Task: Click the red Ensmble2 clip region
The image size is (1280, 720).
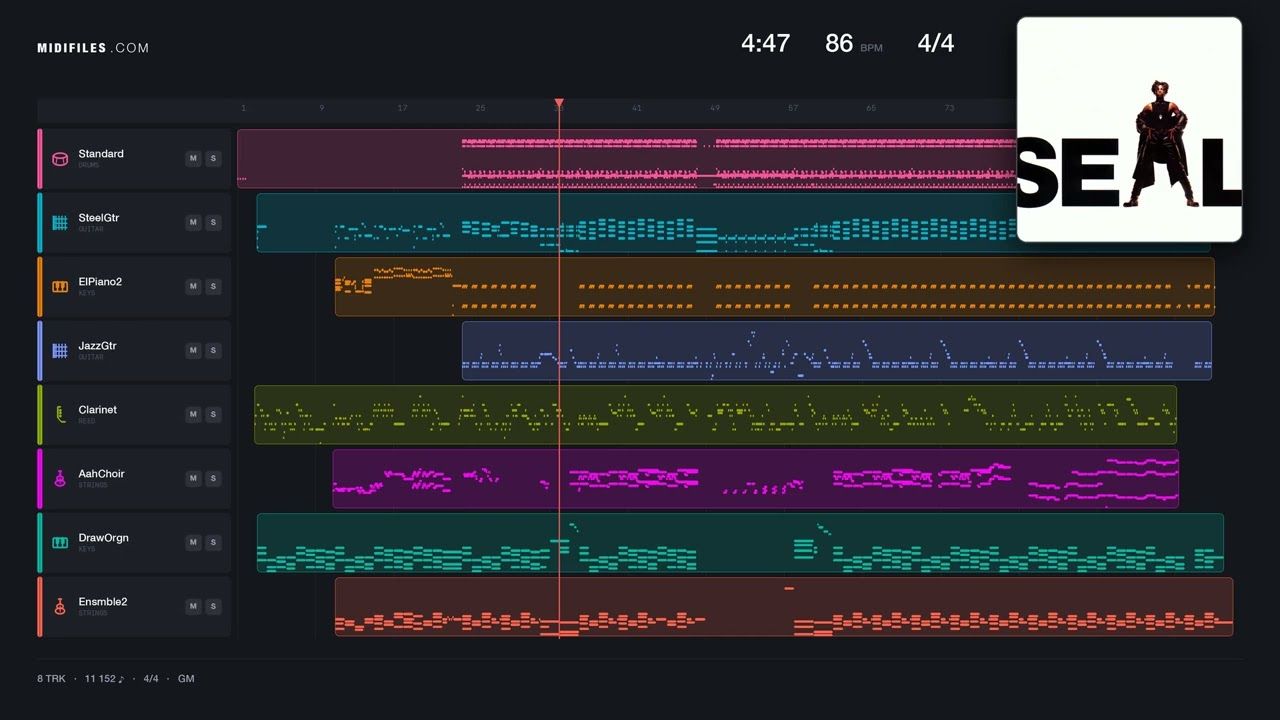Action: [x=783, y=606]
